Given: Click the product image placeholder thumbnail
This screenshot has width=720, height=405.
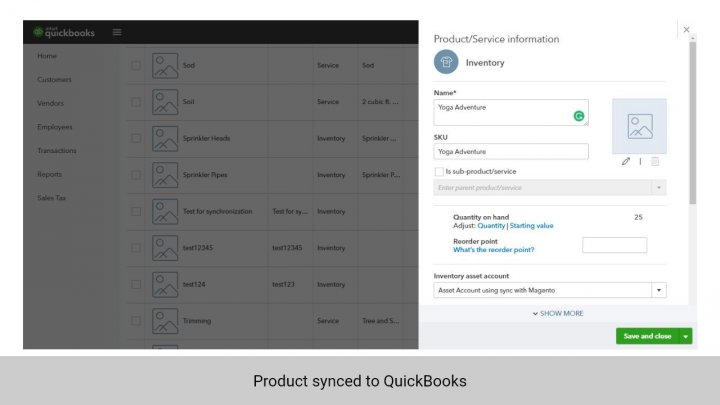Looking at the screenshot, I should pos(639,126).
